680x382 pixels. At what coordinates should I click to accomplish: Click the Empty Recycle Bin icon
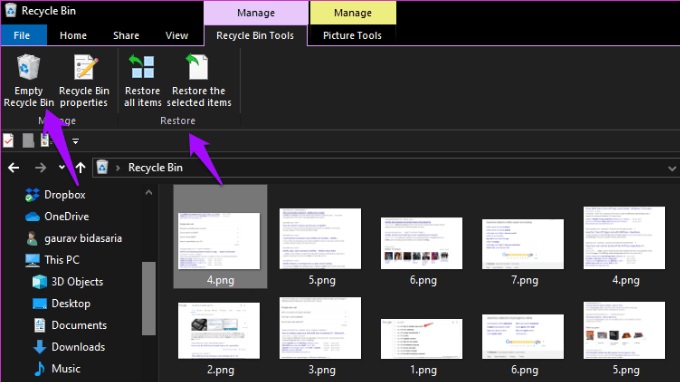coord(29,67)
